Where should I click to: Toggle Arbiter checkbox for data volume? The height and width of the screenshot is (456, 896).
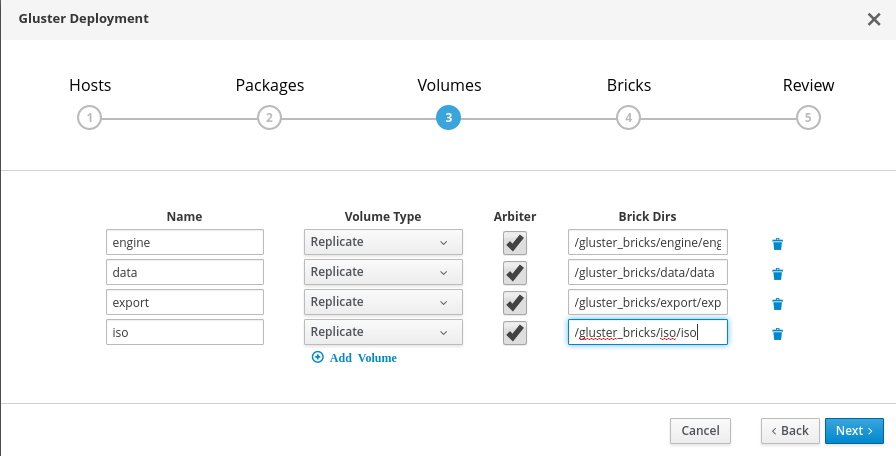click(515, 272)
